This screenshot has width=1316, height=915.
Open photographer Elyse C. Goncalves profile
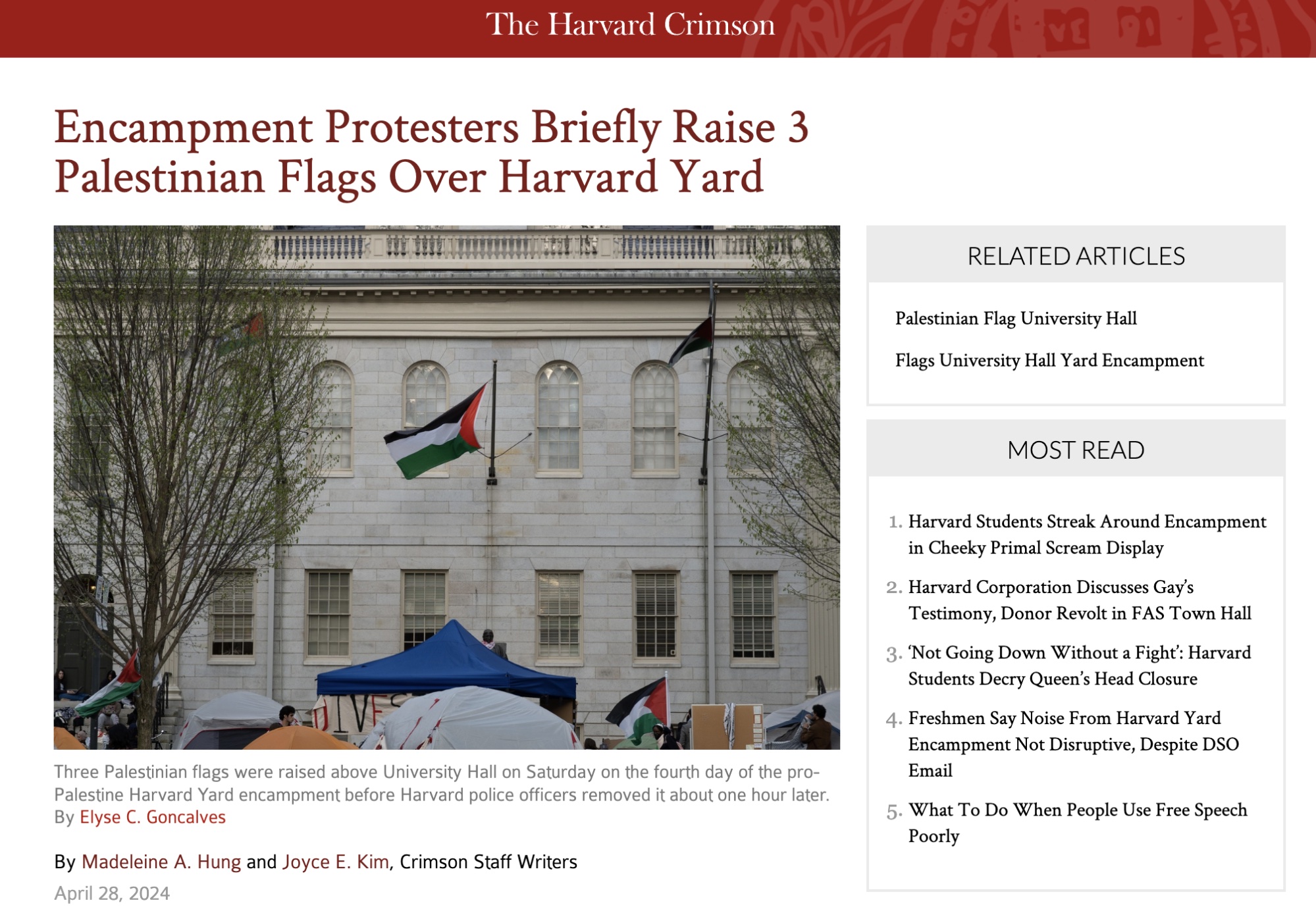(x=152, y=818)
